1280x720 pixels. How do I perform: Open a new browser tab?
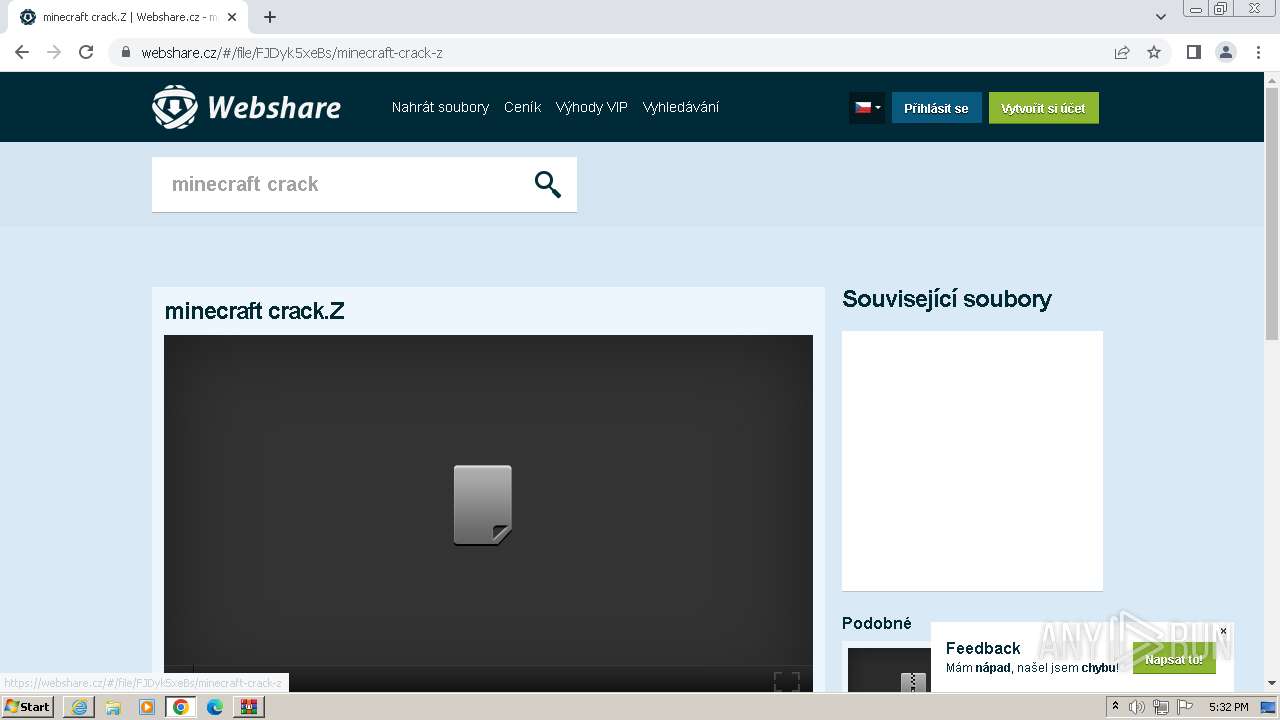pyautogui.click(x=270, y=17)
